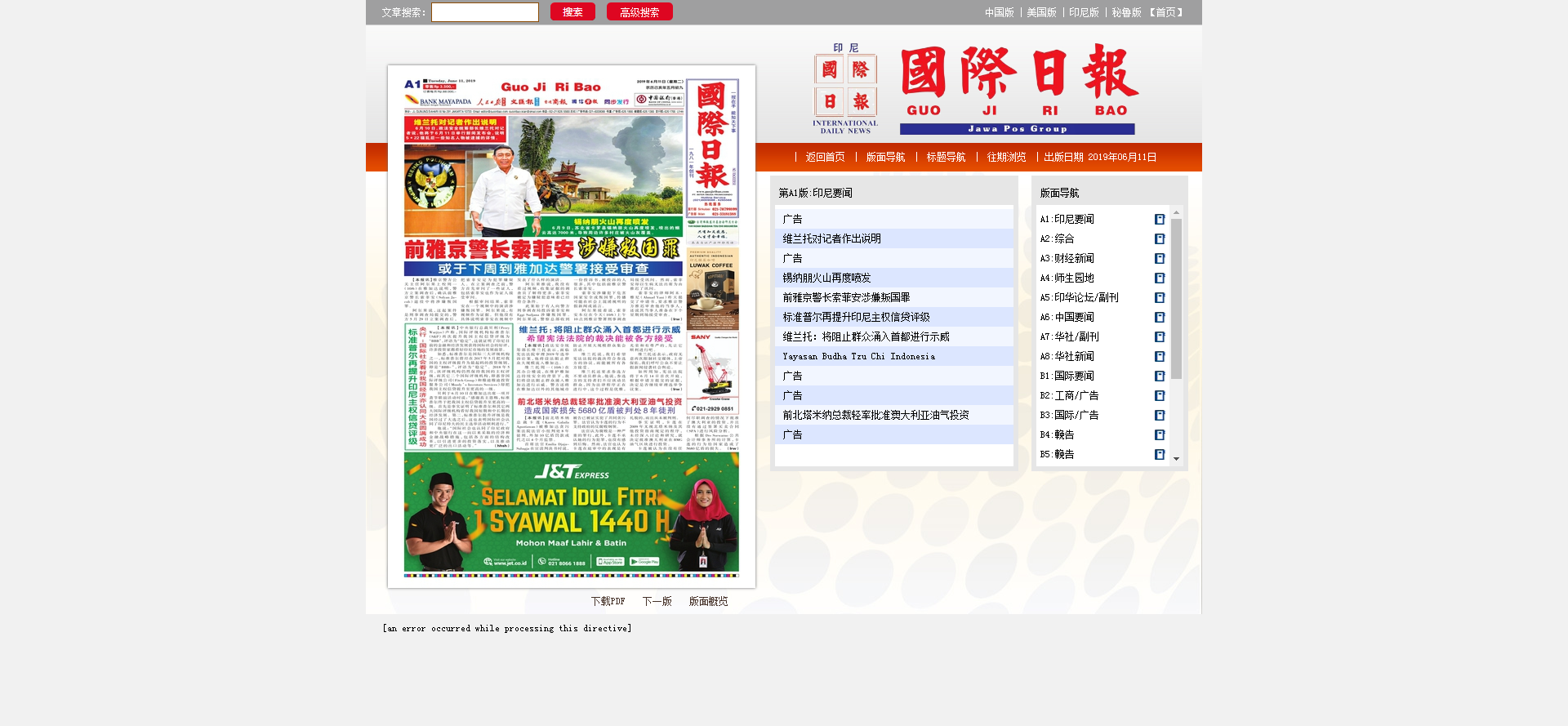
Task: Open article 前雅京警长索菲安涉嫌叛国罪
Action: point(846,297)
